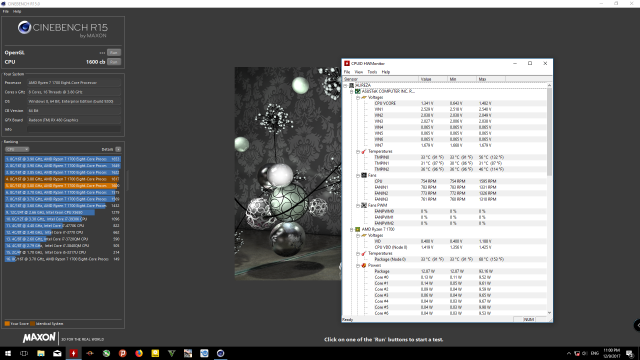Collapse Voltages under the ASUSTeK board
This screenshot has width=640, height=360.
click(358, 98)
